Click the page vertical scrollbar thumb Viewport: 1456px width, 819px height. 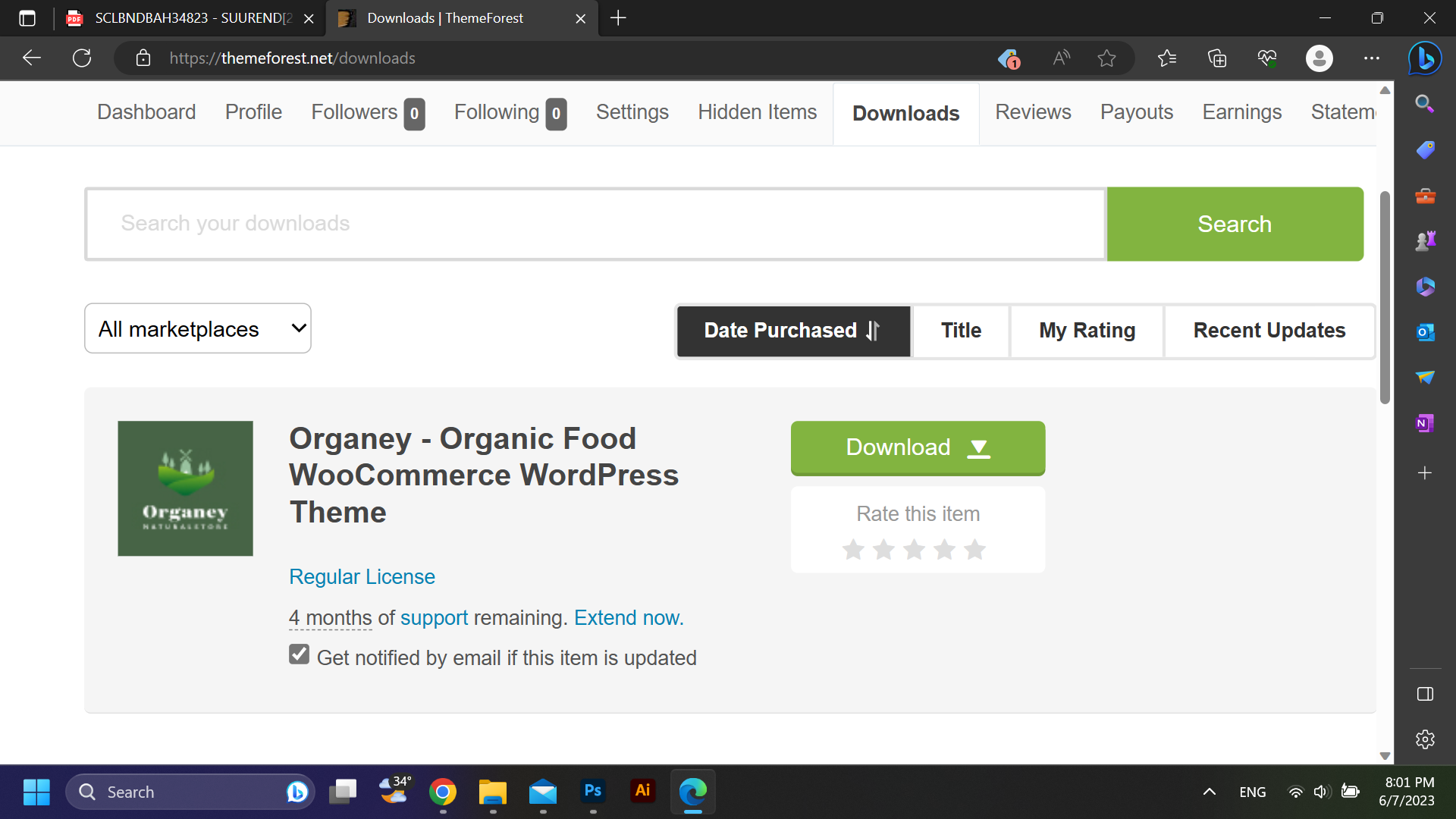1385,297
